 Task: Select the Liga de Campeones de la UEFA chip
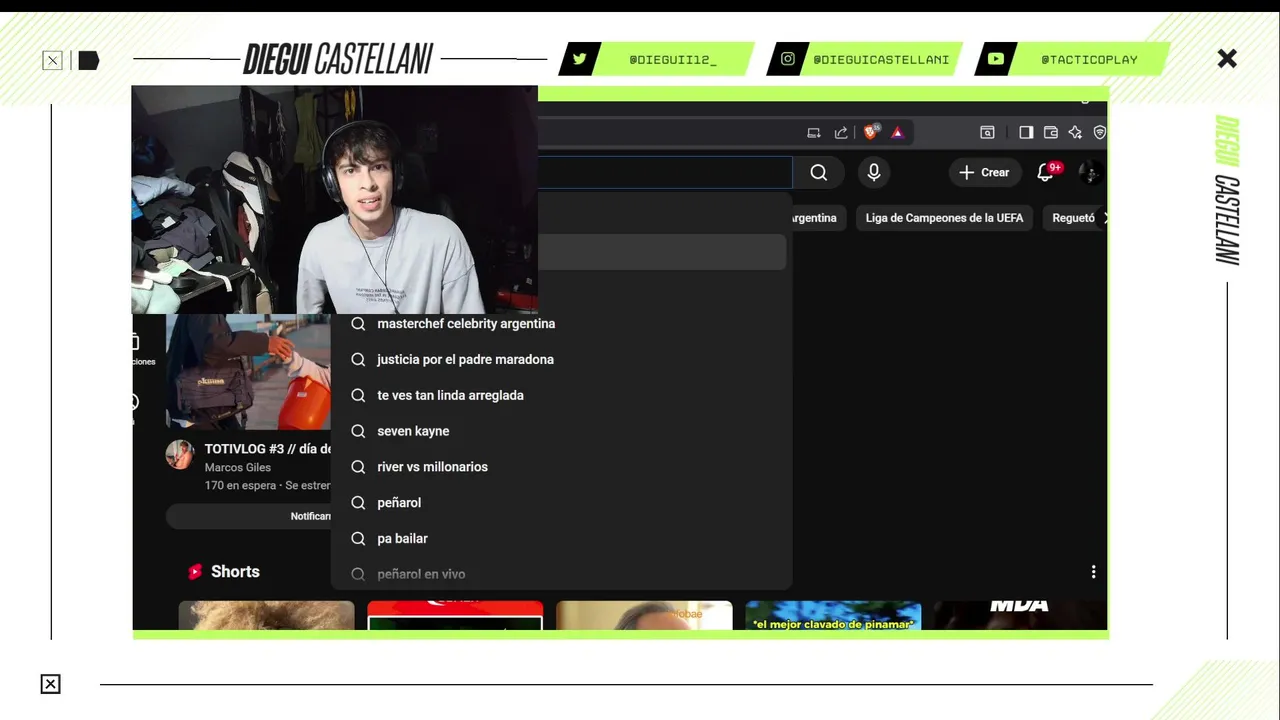944,218
